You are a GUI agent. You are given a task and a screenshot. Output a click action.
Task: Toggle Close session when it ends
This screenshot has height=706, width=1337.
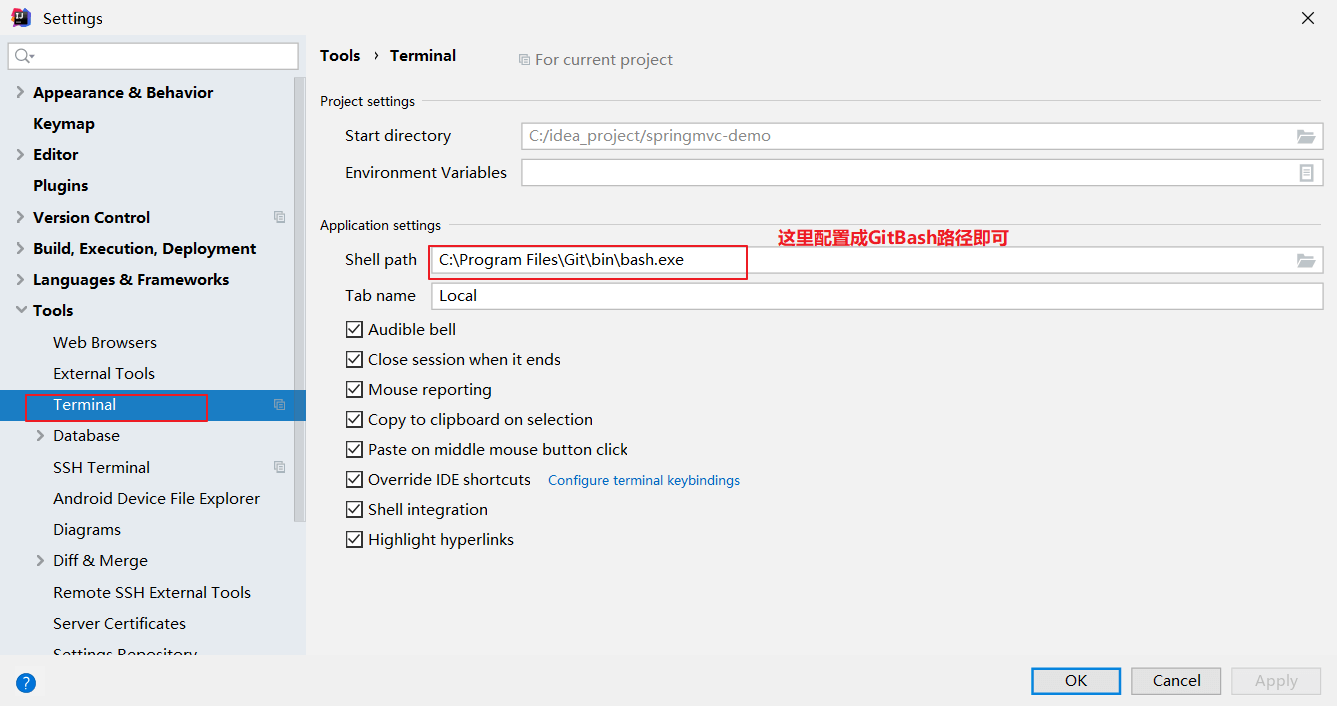[x=354, y=359]
